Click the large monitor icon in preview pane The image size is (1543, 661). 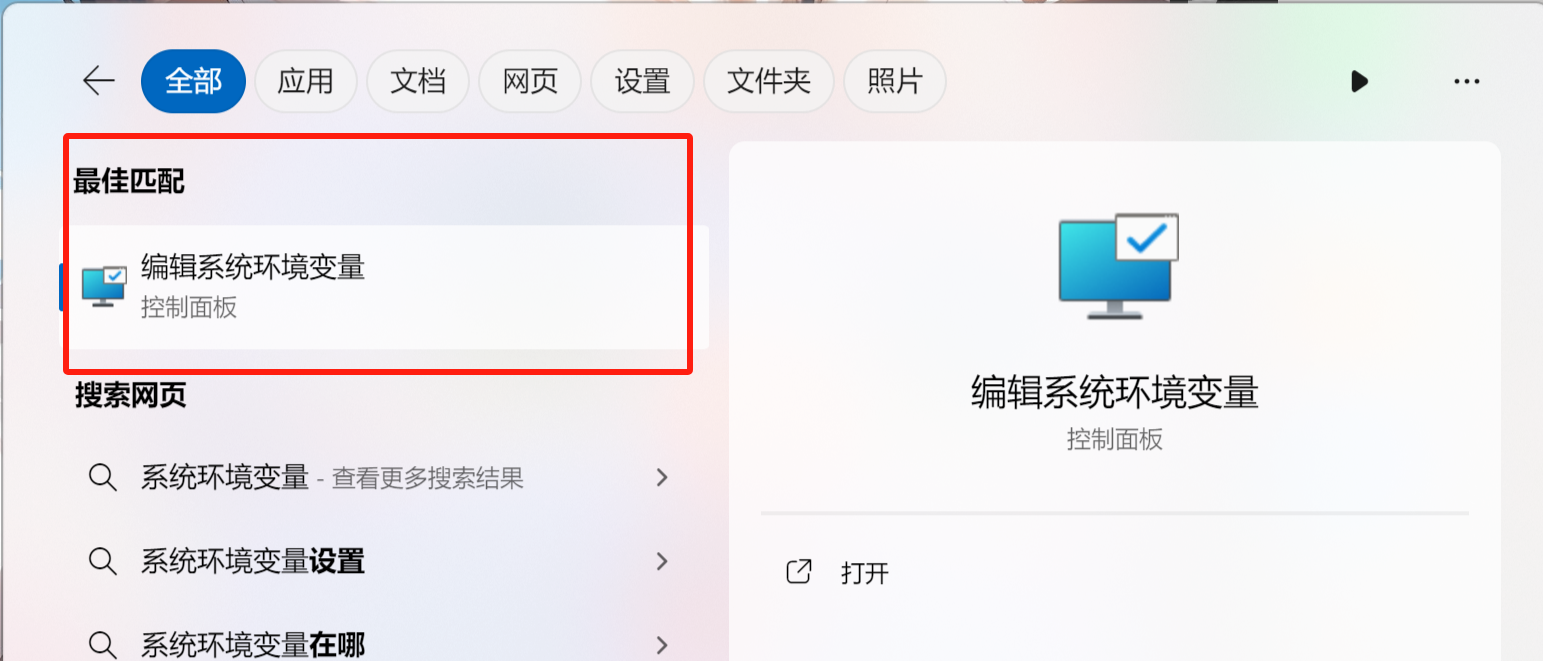tap(1118, 266)
